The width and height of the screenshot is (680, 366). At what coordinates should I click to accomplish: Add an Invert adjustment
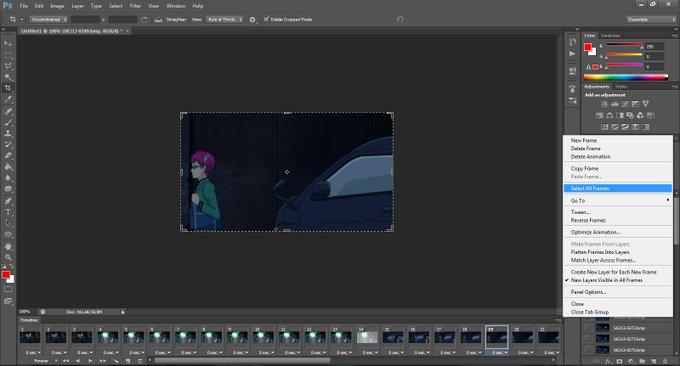pos(605,127)
